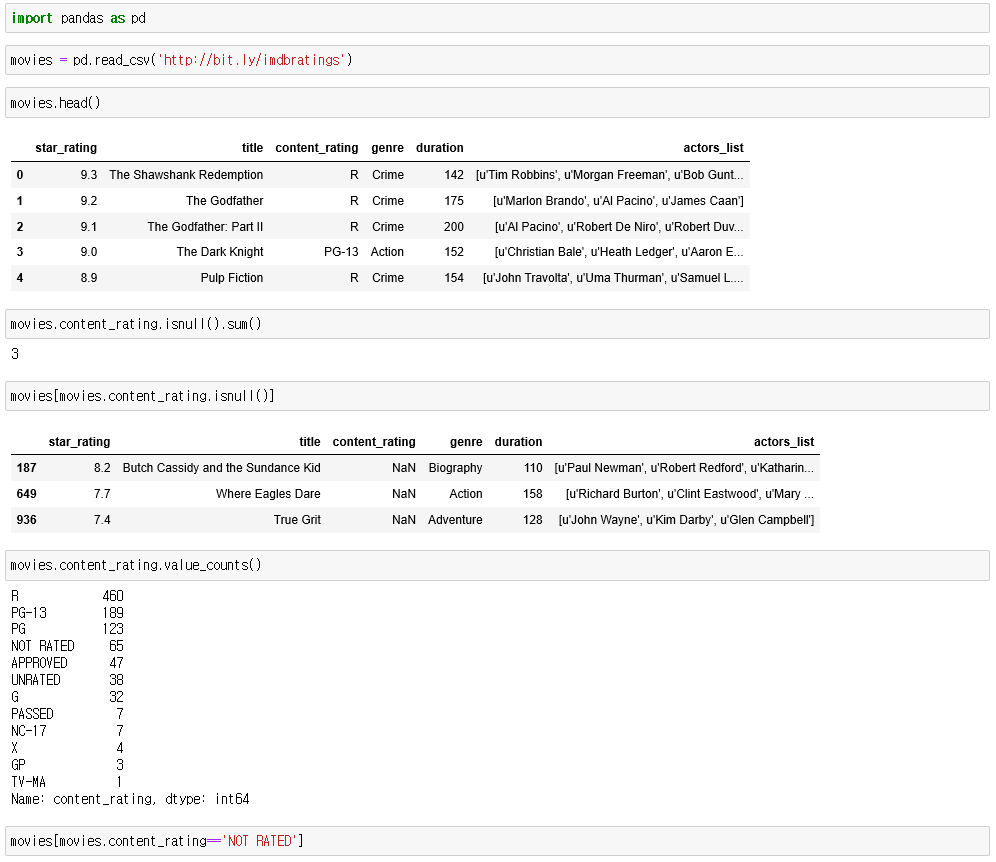Click the title column header
Screen dimensions: 996x862
click(x=252, y=148)
